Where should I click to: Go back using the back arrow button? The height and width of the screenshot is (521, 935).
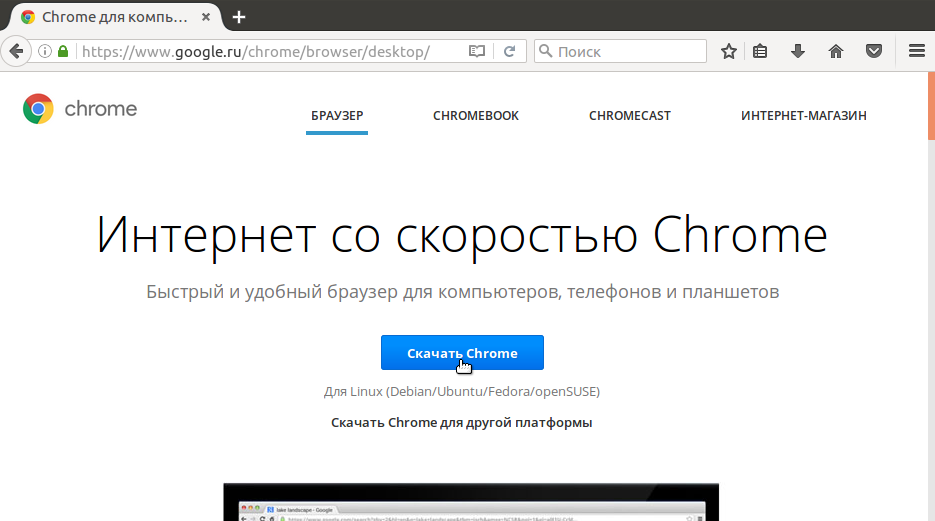coord(16,51)
